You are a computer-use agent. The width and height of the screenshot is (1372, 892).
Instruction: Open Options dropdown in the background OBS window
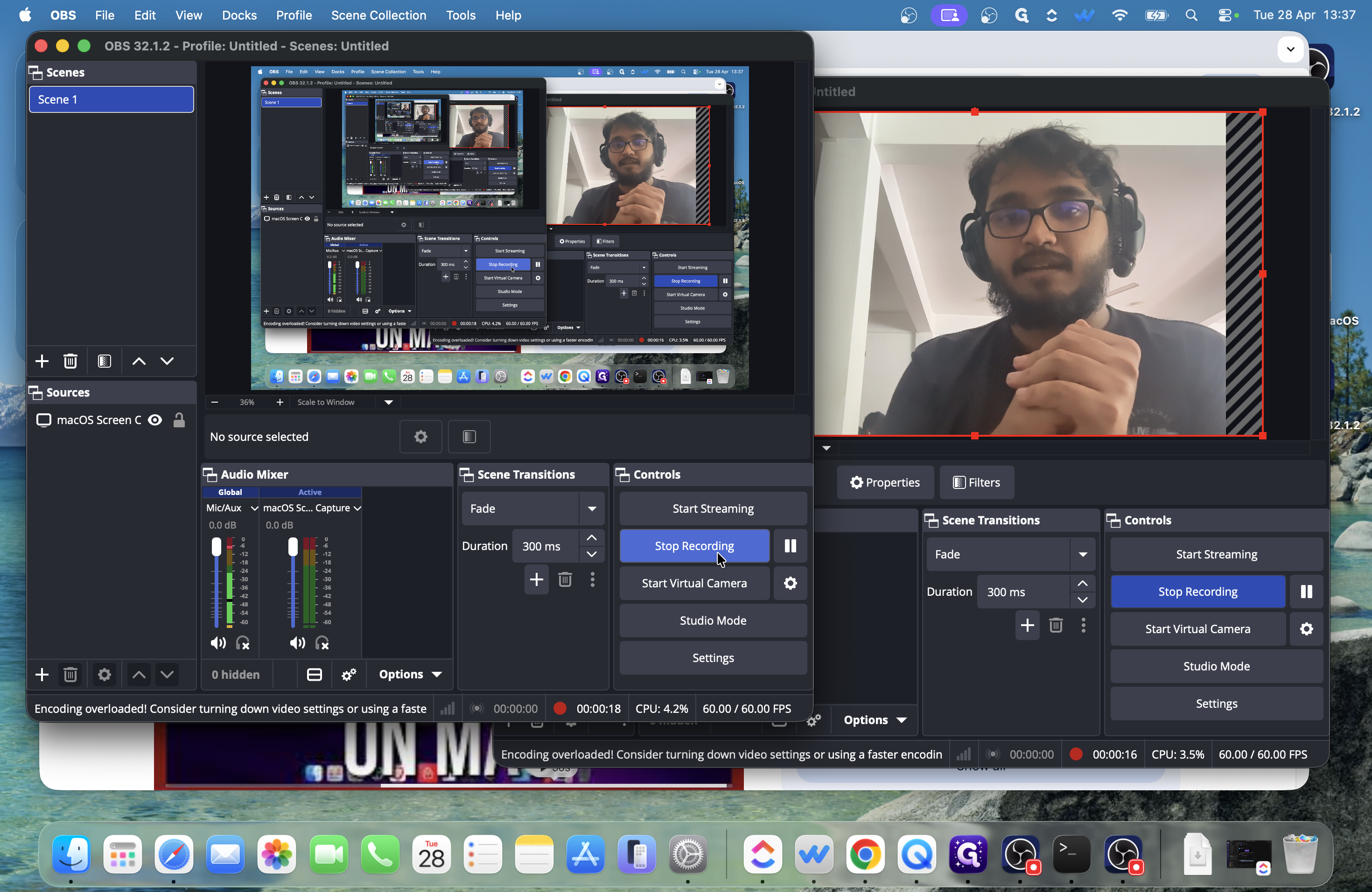(x=875, y=720)
